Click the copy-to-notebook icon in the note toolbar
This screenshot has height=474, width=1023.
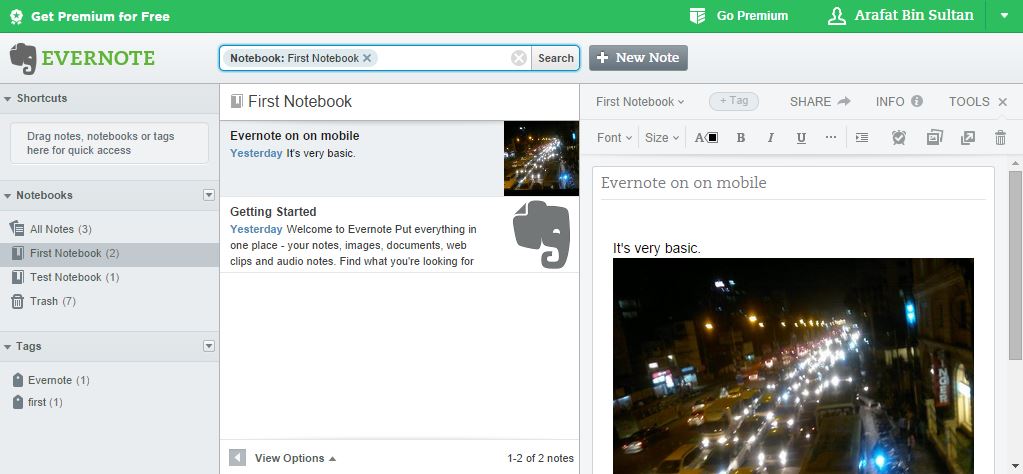pyautogui.click(x=934, y=138)
